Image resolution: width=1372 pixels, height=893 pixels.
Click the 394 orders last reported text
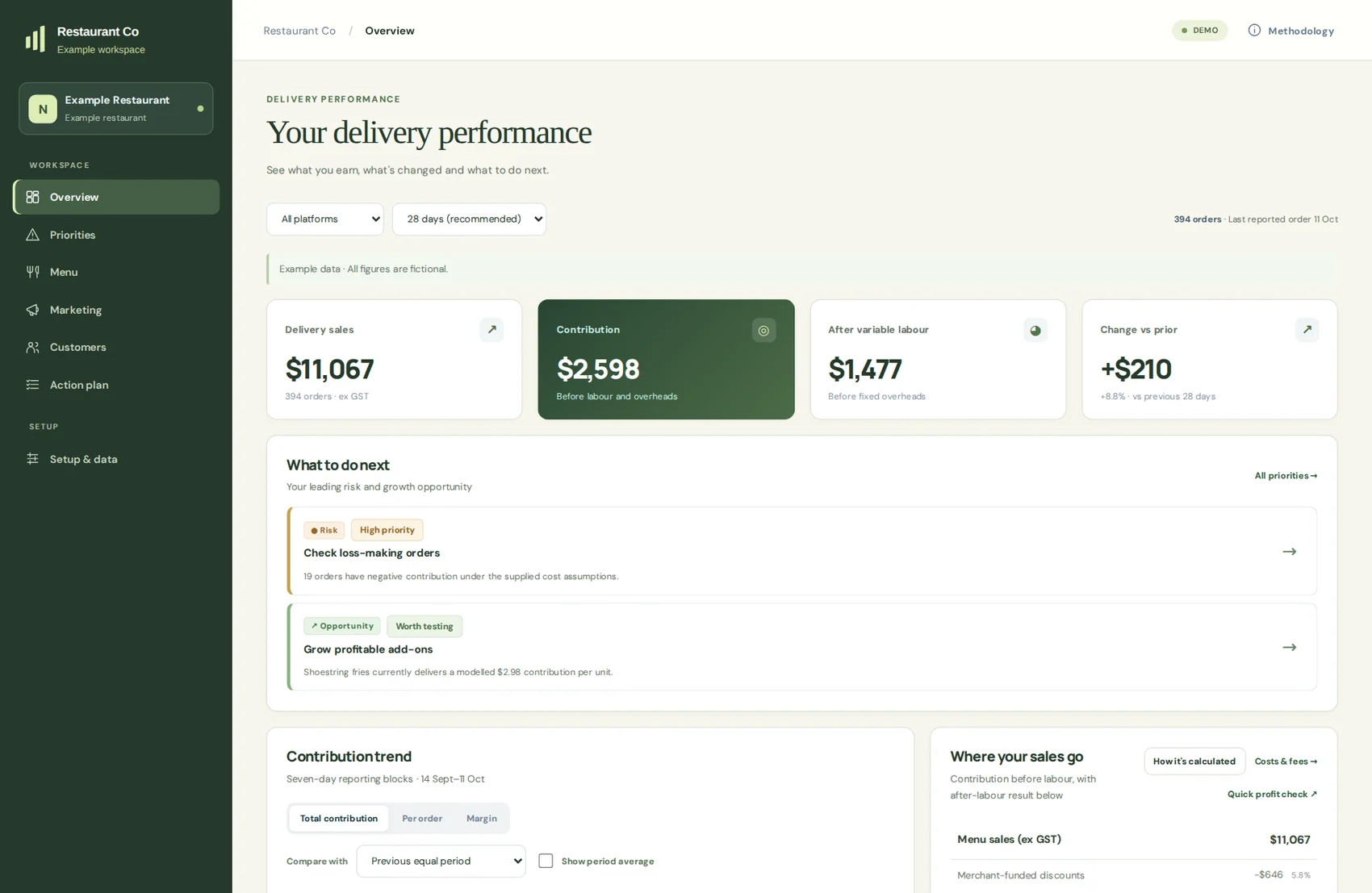pos(1256,219)
